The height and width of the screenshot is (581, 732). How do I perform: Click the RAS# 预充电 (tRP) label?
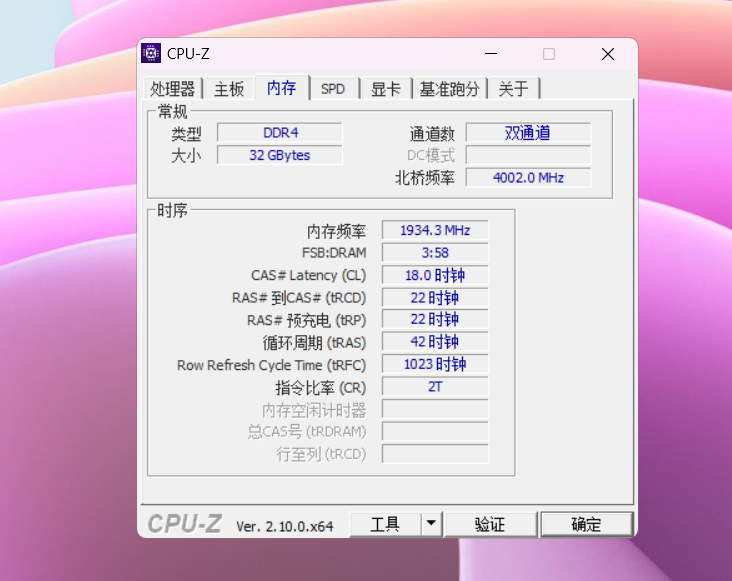[307, 321]
